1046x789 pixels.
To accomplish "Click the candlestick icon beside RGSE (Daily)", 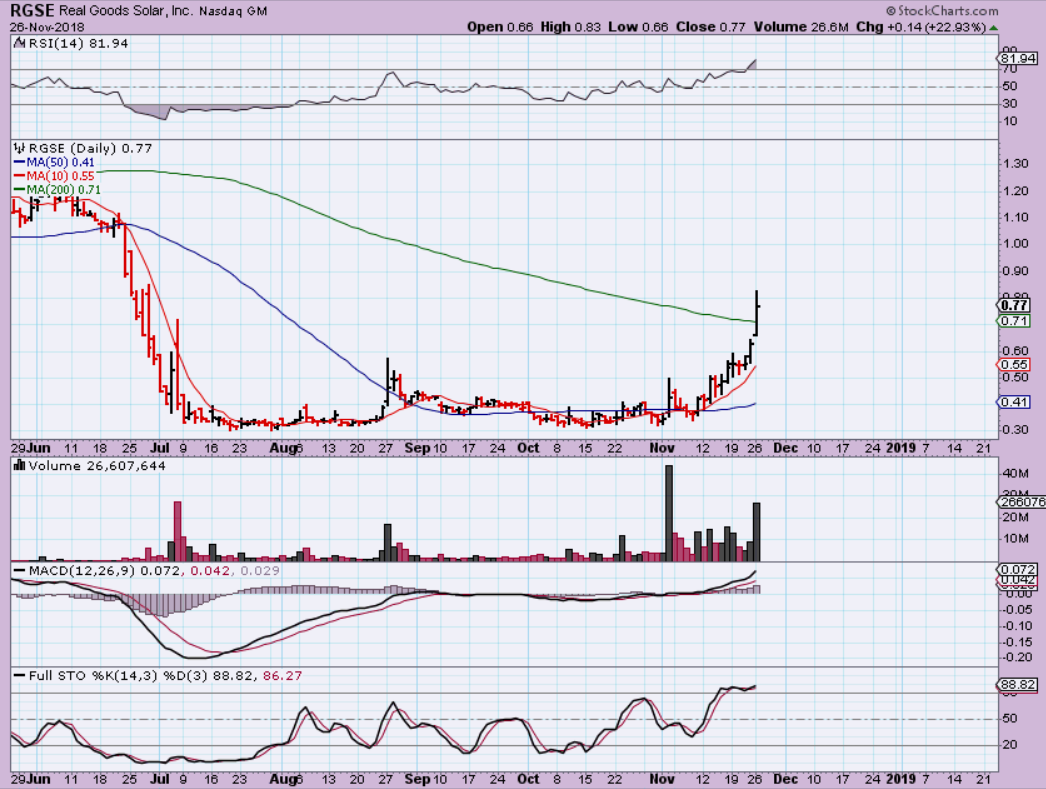I will [x=19, y=148].
